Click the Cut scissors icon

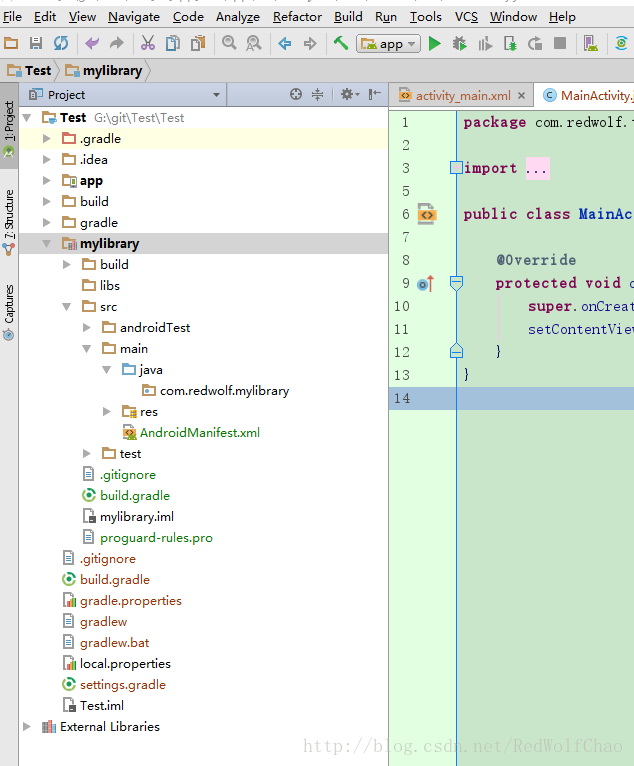(148, 43)
